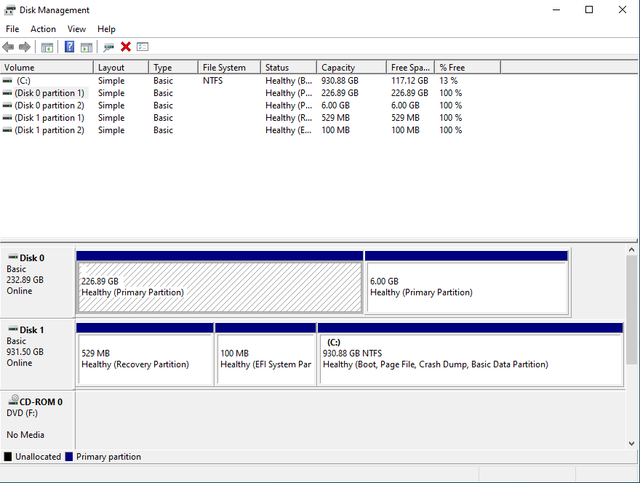Image resolution: width=640 pixels, height=483 pixels.
Task: Click drive icon of Disk 0 partition 1 row
Action: [x=7, y=93]
